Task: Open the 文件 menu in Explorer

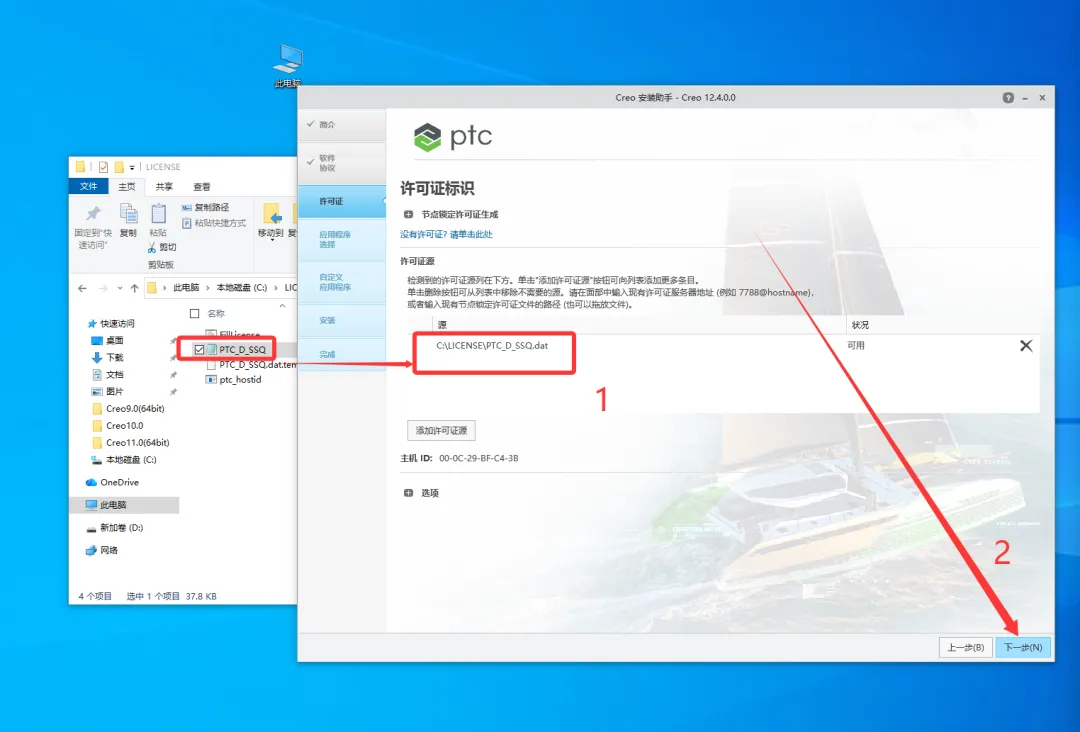Action: [89, 187]
